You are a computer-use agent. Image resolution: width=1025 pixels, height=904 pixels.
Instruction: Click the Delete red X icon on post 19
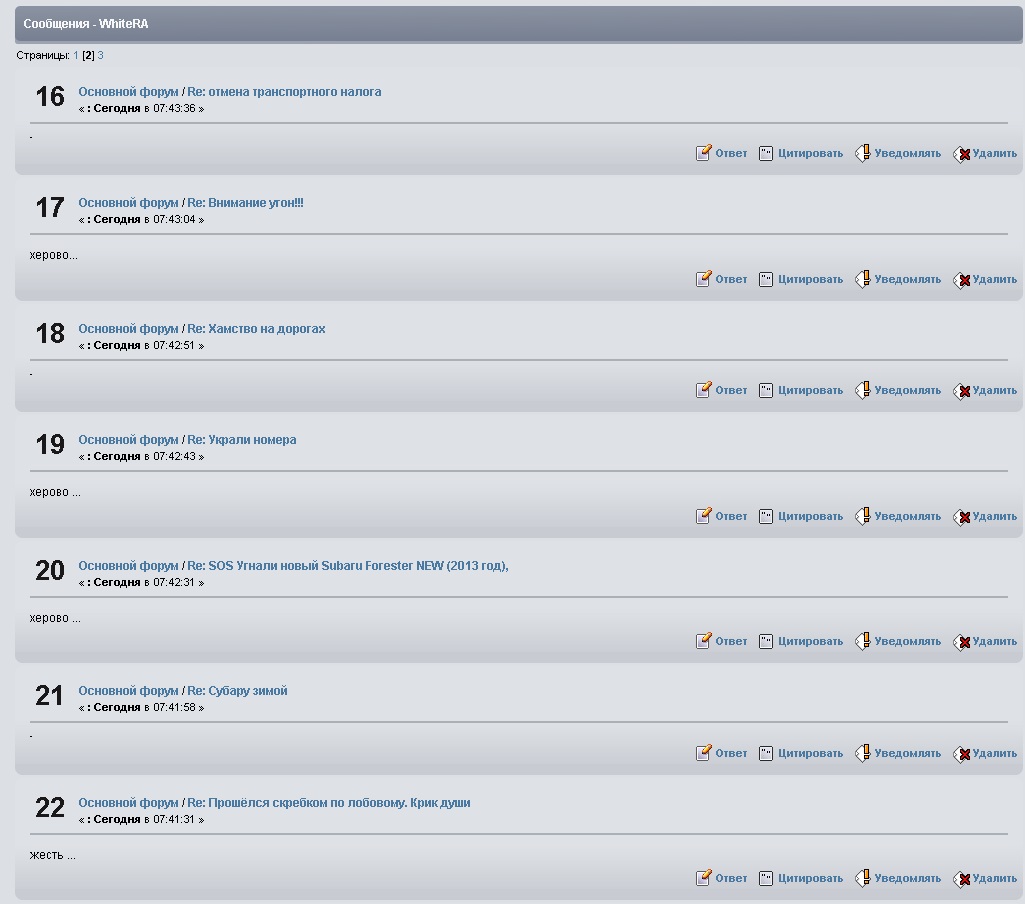pos(961,517)
